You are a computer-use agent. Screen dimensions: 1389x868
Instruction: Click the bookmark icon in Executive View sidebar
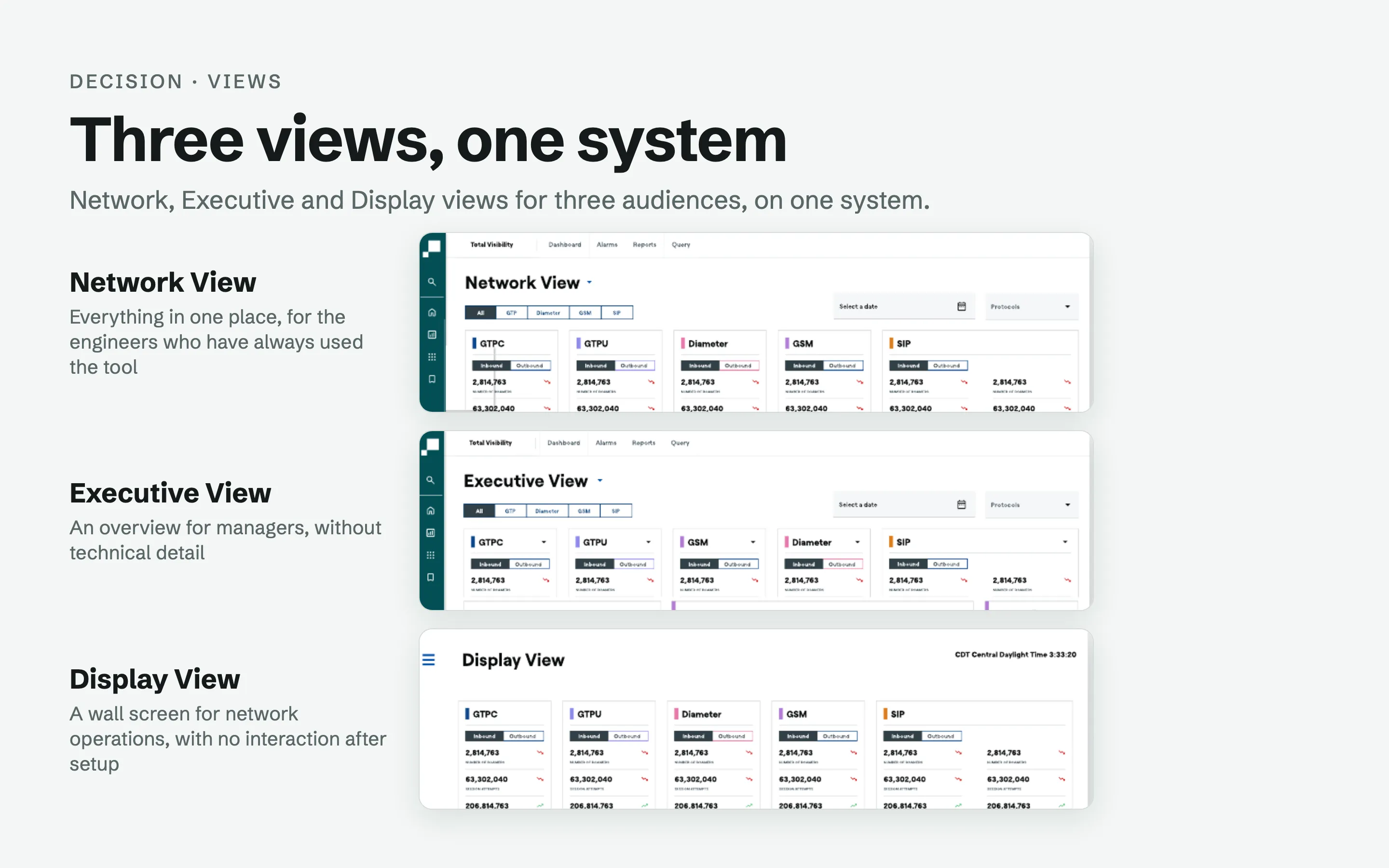click(431, 577)
